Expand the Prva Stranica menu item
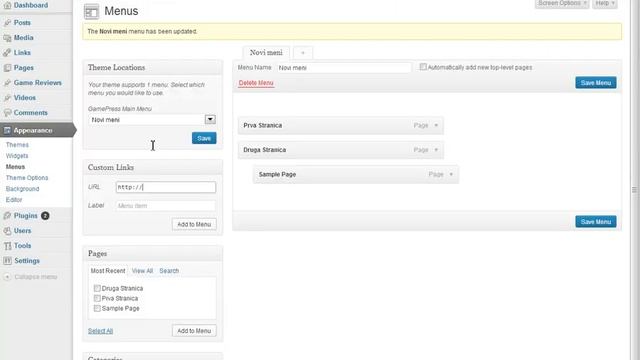This screenshot has width=640, height=360. (x=436, y=125)
